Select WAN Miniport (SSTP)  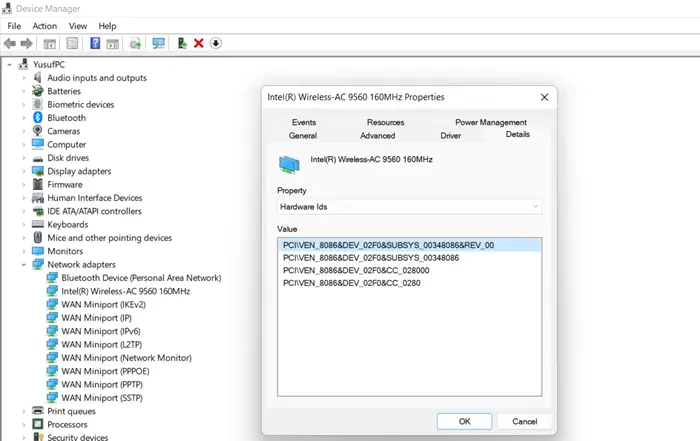(102, 398)
